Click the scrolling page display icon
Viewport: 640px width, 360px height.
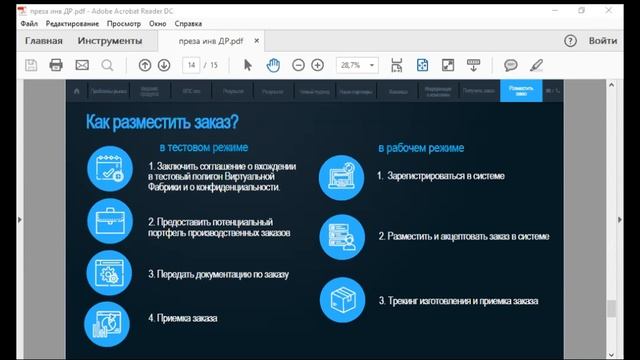396,65
